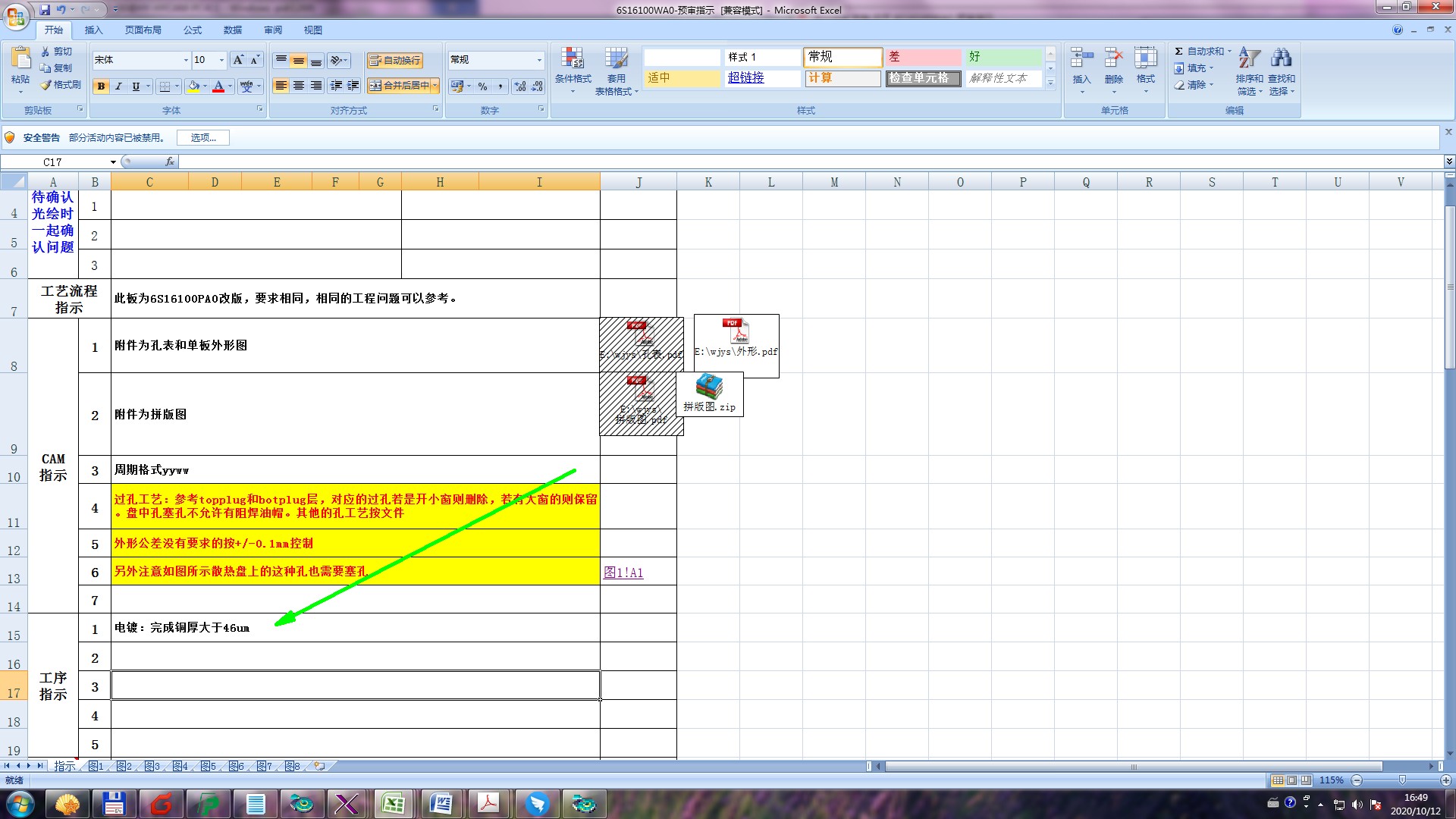
Task: Click the zoom slider handle
Action: tap(1402, 780)
